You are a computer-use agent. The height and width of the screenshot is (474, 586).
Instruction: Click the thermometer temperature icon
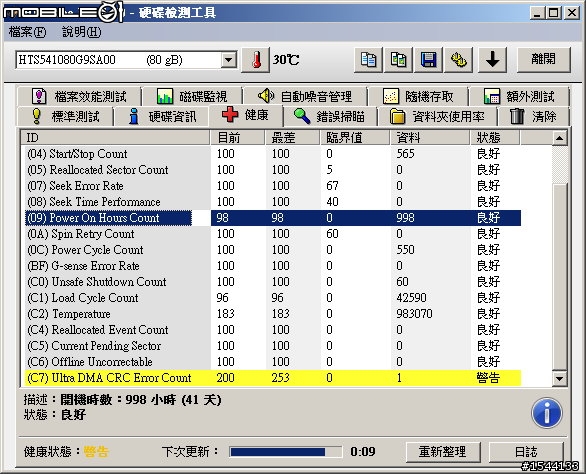coord(256,59)
